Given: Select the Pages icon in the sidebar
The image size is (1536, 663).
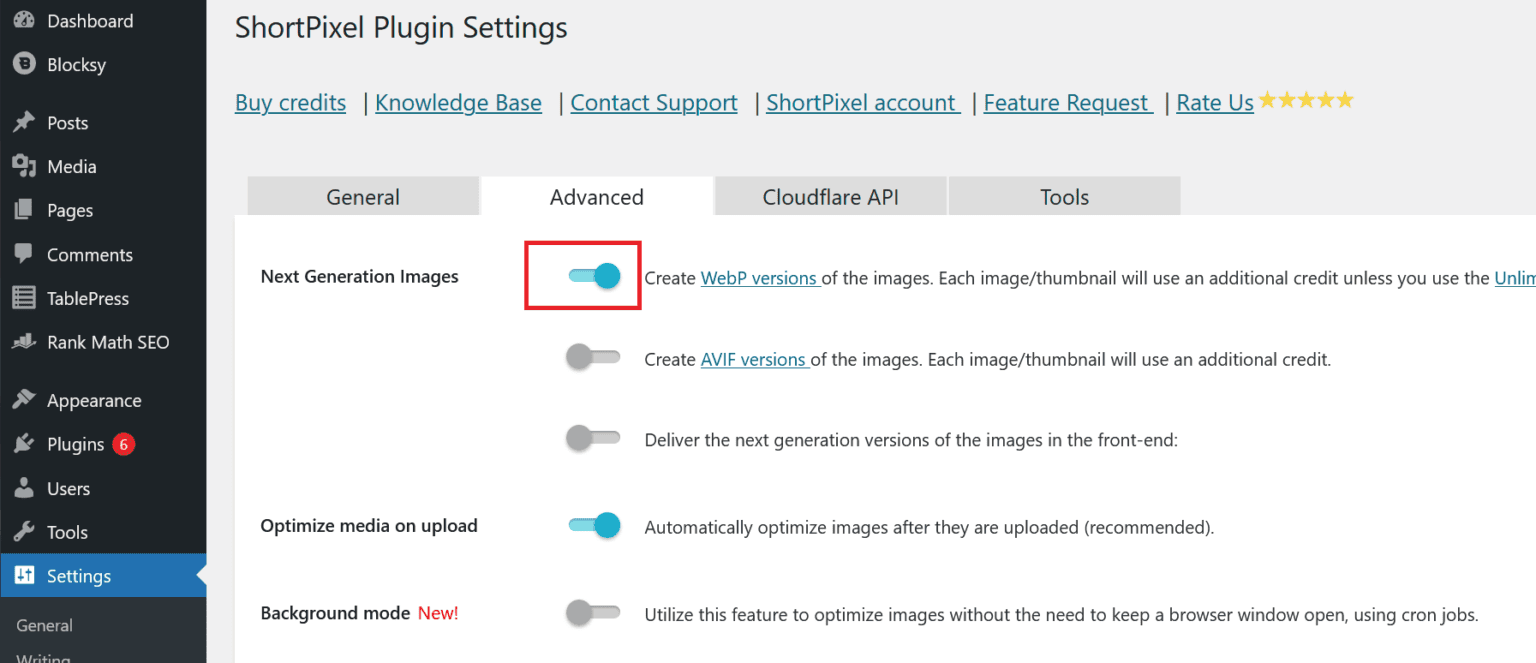Looking at the screenshot, I should [x=24, y=210].
